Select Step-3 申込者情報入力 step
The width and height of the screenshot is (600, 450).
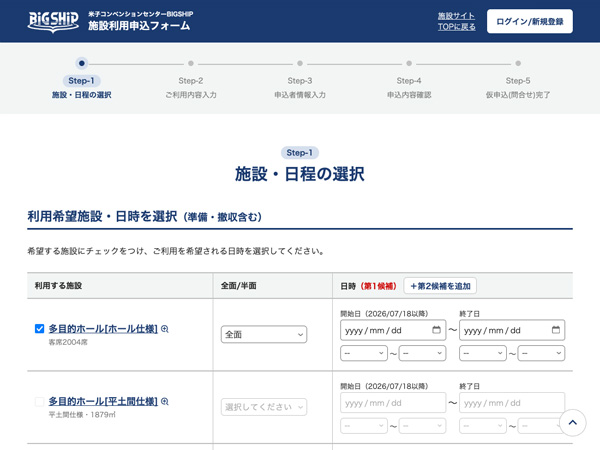tap(300, 79)
